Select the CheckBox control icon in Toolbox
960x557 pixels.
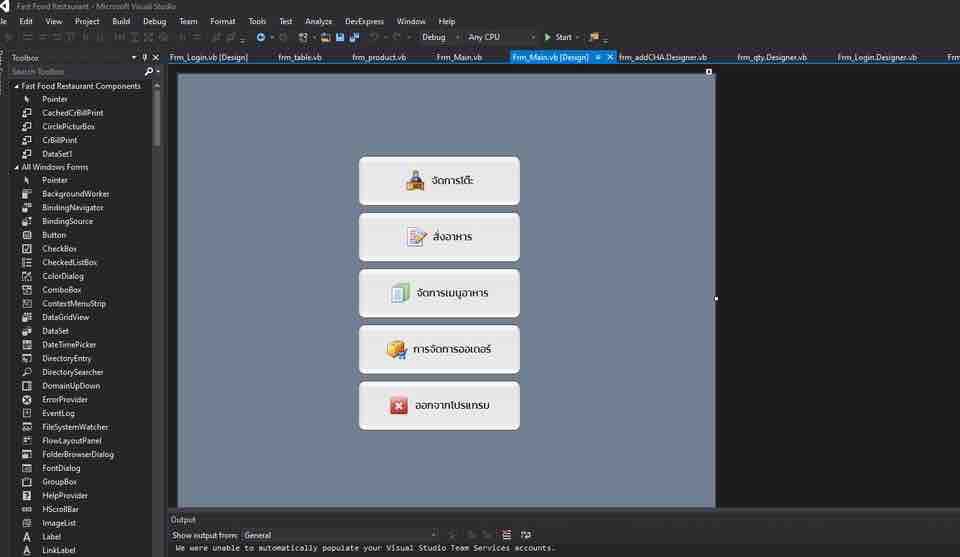pyautogui.click(x=27, y=249)
